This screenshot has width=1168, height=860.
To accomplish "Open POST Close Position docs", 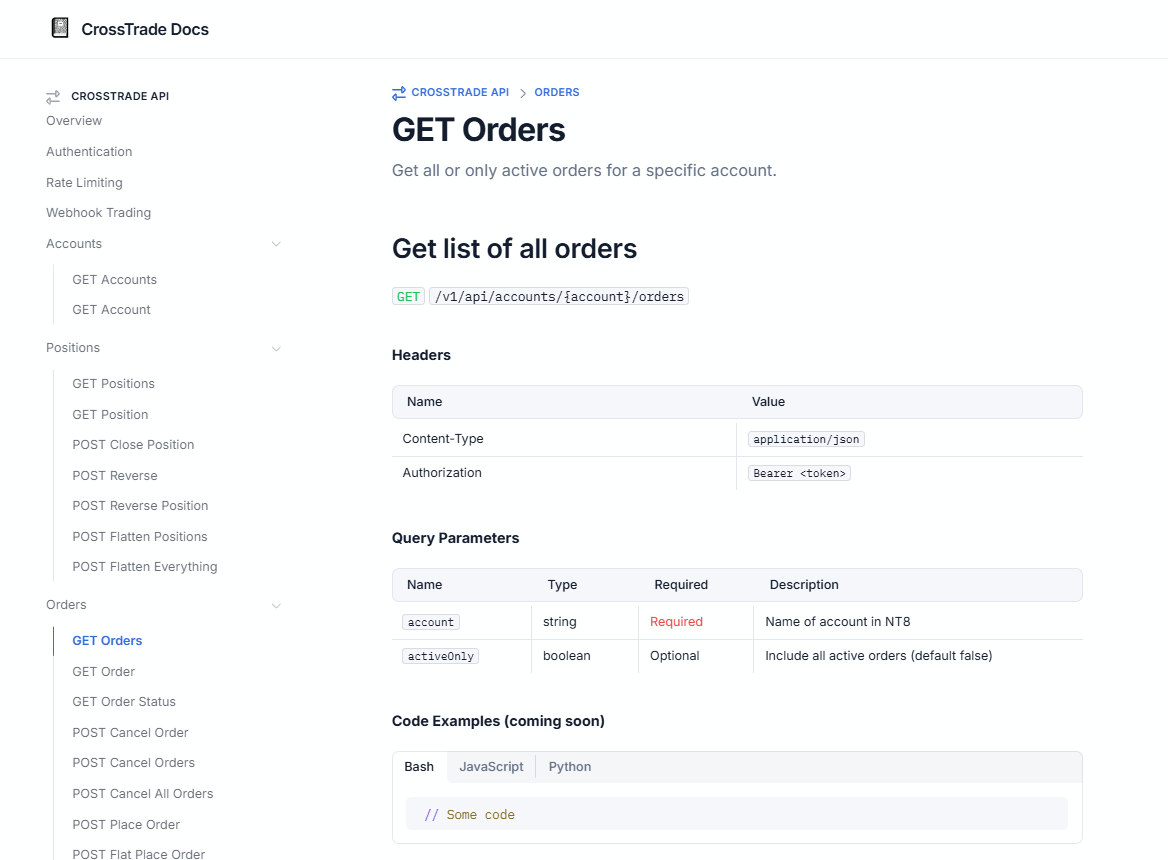I will point(133,444).
